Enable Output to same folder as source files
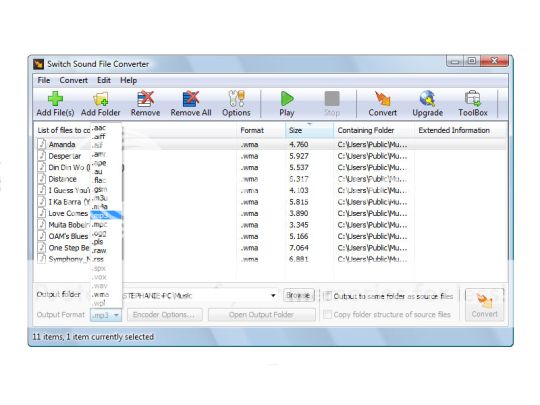540x405 pixels. pos(328,296)
